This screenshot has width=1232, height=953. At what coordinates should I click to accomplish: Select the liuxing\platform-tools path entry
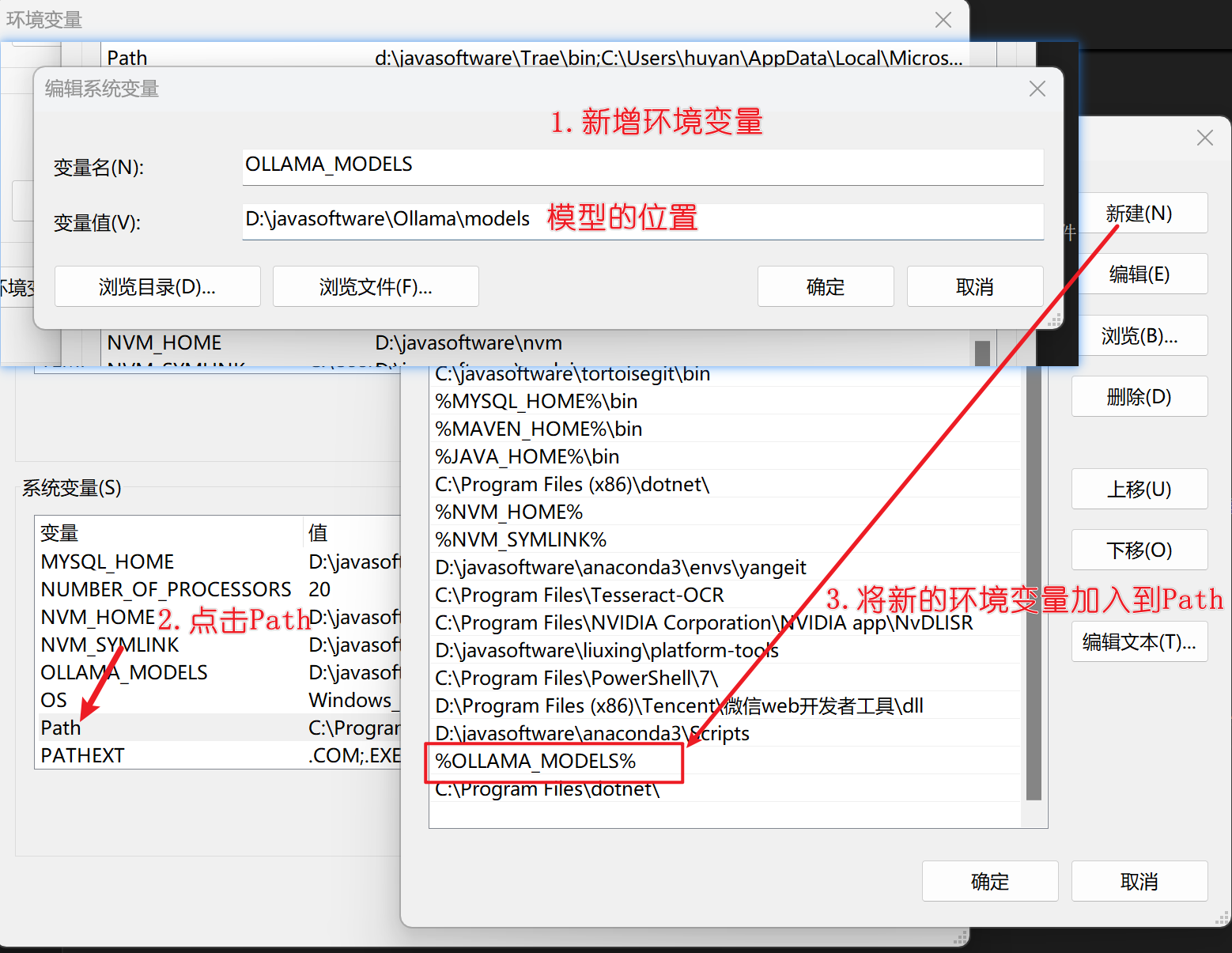[725, 650]
